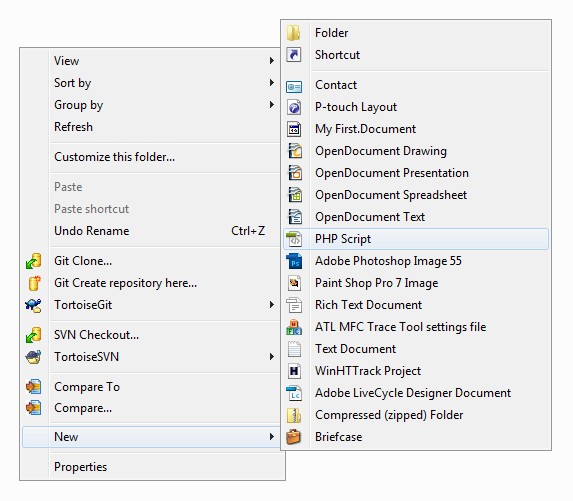The width and height of the screenshot is (573, 501).
Task: Click the Ctrl+Z shortcut text
Action: point(248,231)
